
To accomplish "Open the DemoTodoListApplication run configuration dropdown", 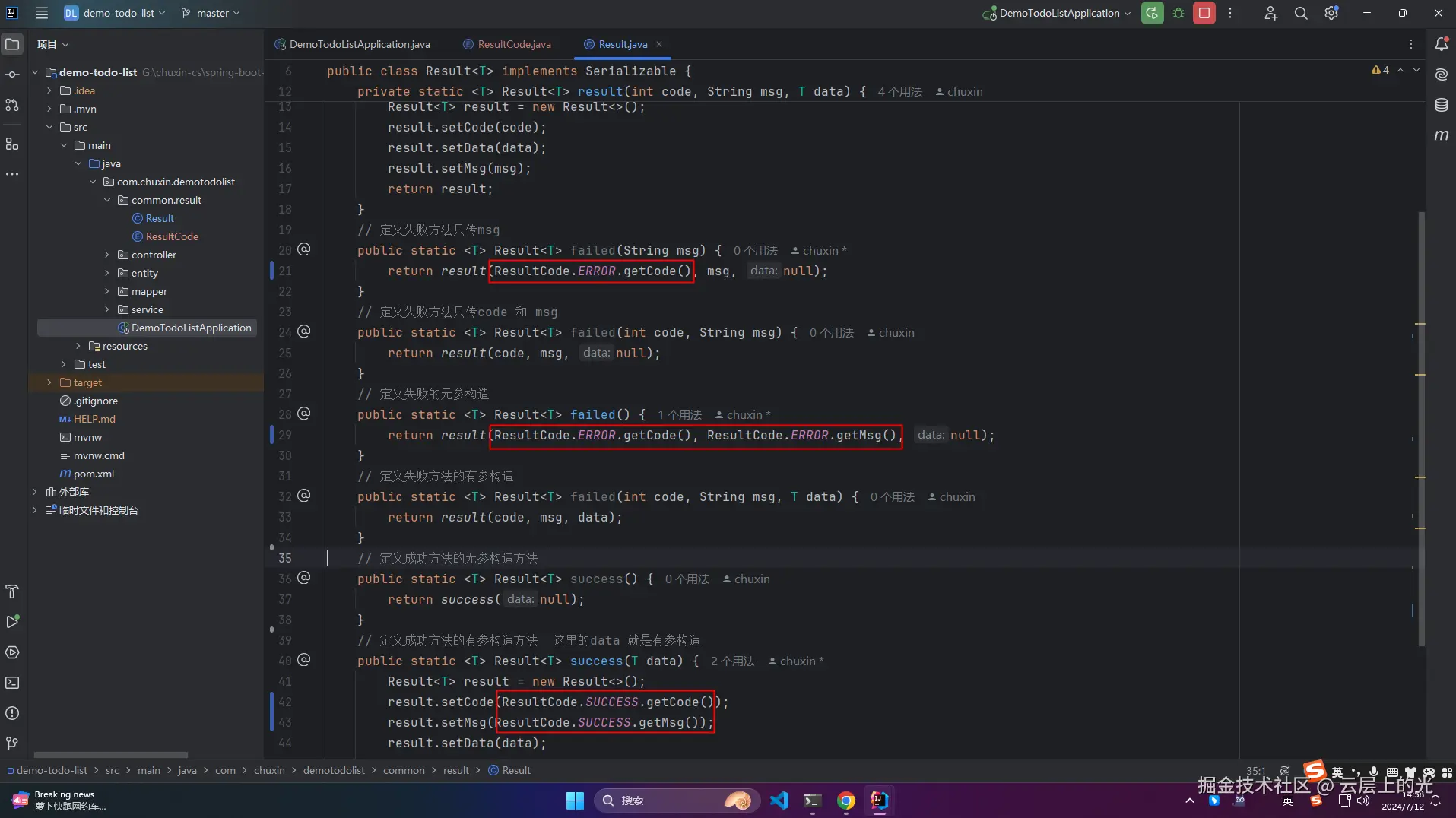I will tap(1057, 13).
